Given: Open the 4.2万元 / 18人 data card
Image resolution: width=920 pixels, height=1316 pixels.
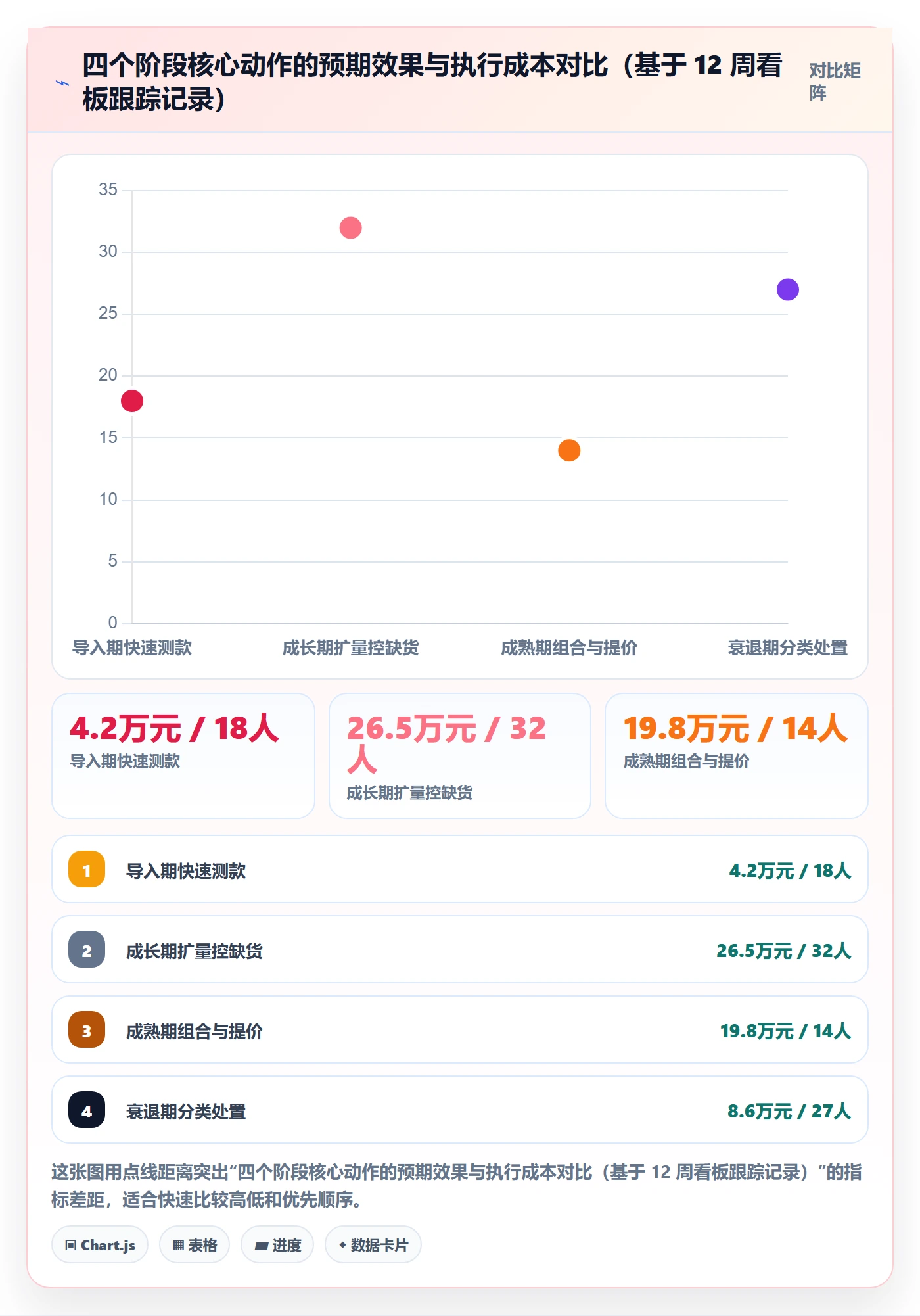Looking at the screenshot, I should click(183, 756).
